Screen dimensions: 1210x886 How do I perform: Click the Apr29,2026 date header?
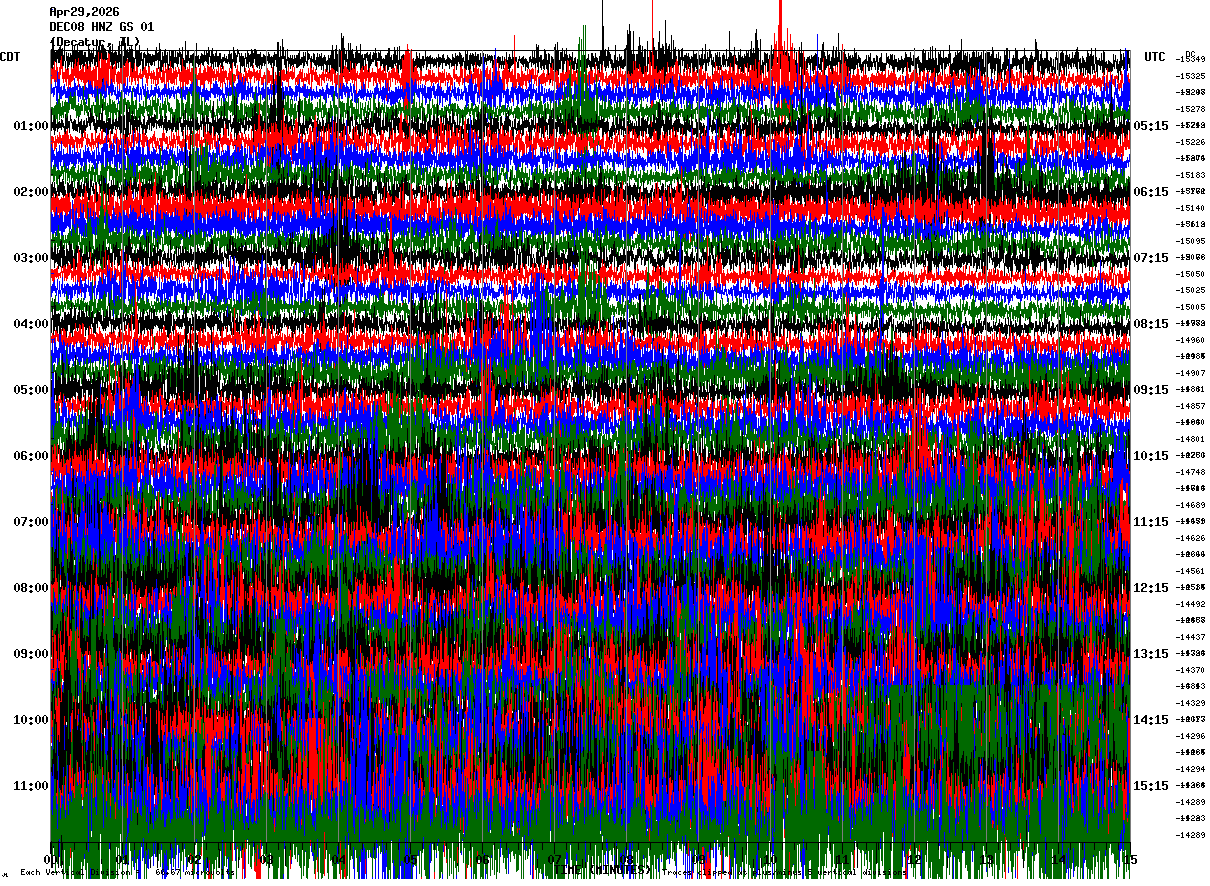[x=84, y=12]
